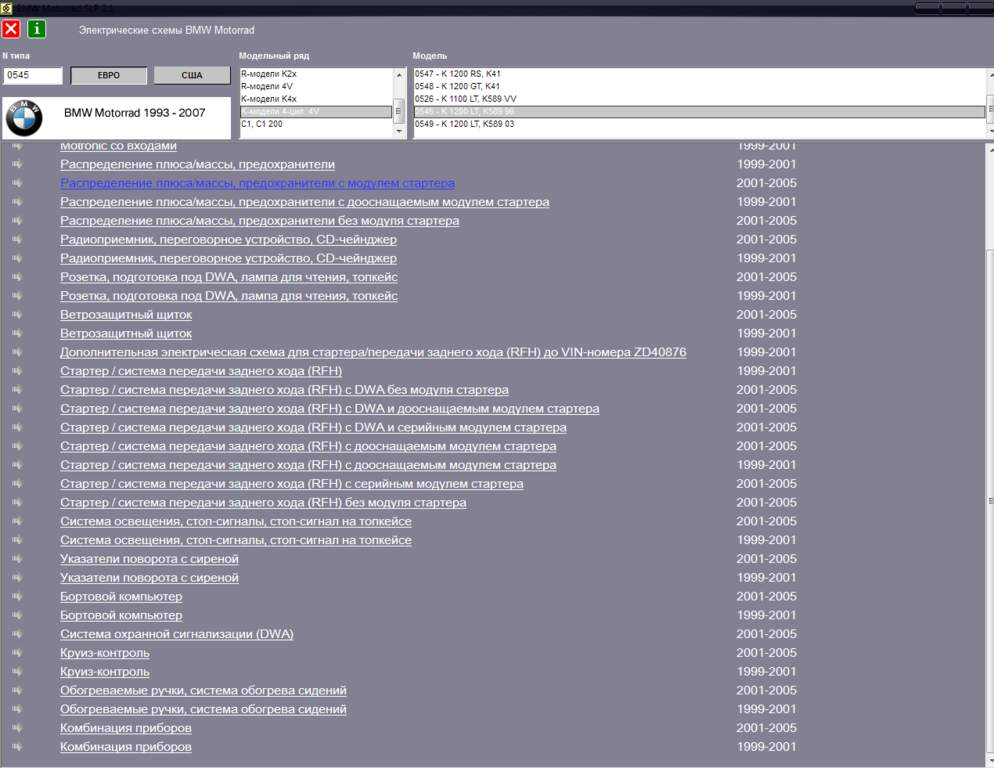Open Указатели поворота с сиреной 2001-2005 link
The height and width of the screenshot is (768, 994).
click(149, 559)
